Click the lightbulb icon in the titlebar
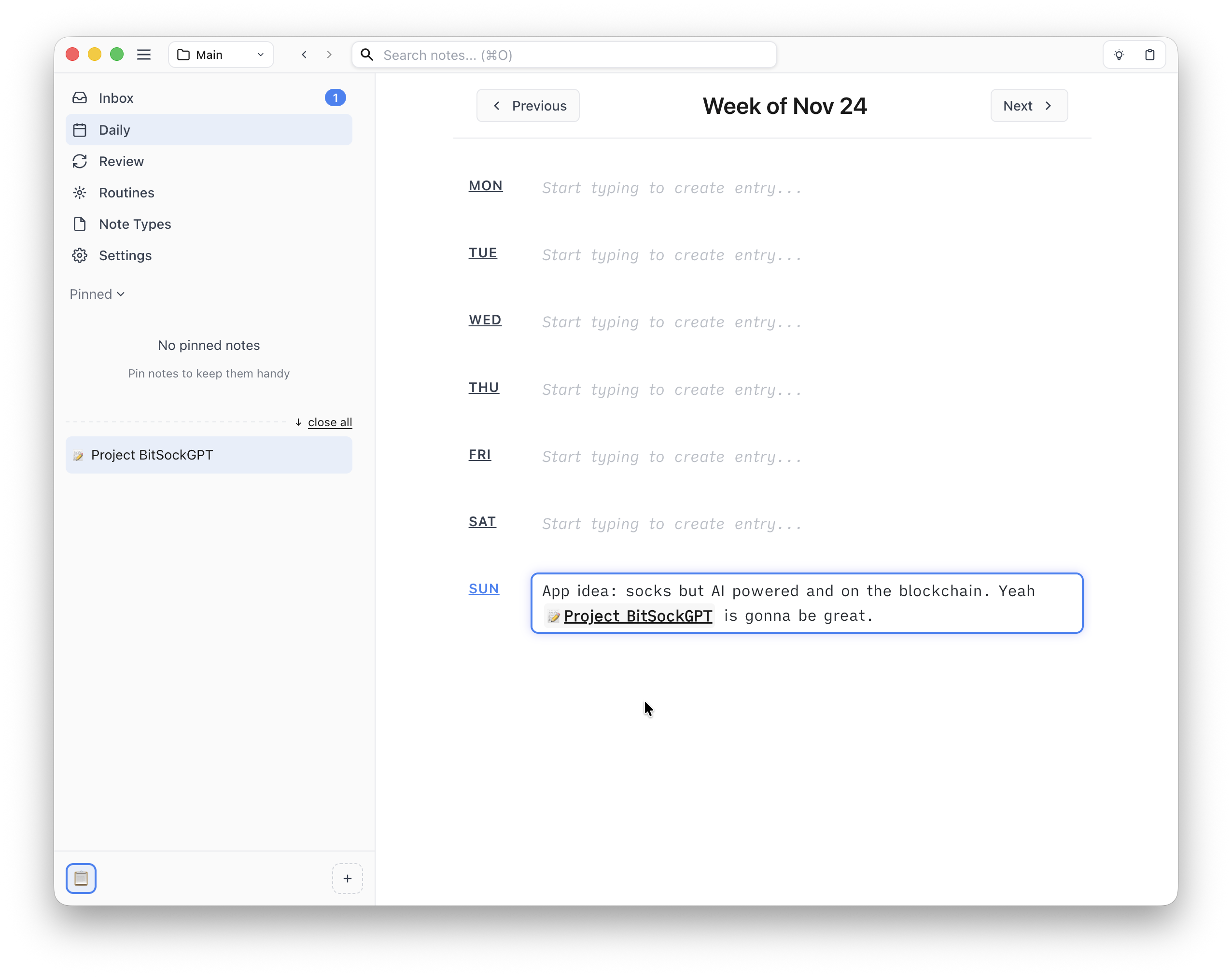This screenshot has width=1232, height=977. click(1120, 54)
